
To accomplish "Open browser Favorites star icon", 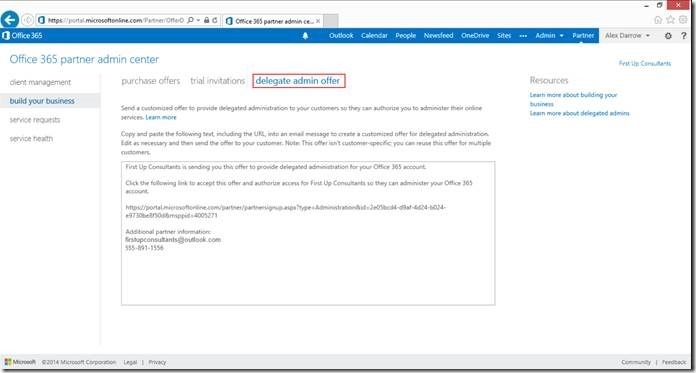I will tap(670, 20).
